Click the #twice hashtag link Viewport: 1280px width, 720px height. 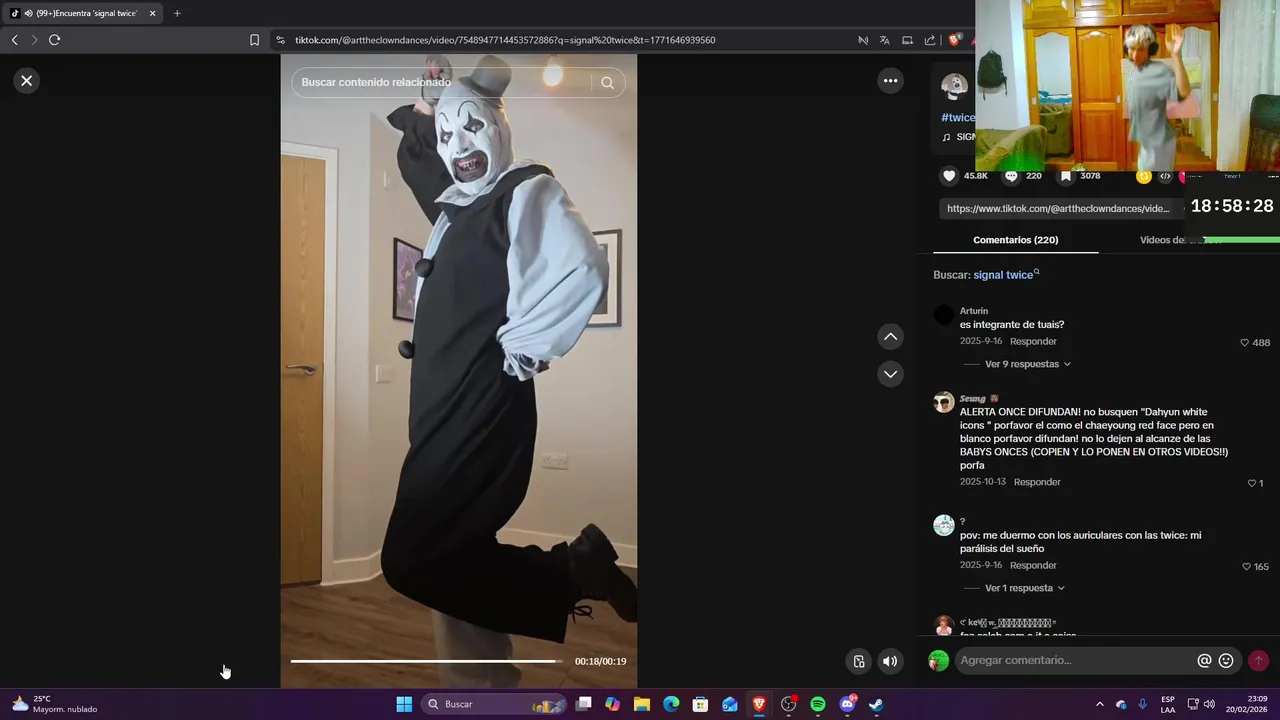point(957,117)
